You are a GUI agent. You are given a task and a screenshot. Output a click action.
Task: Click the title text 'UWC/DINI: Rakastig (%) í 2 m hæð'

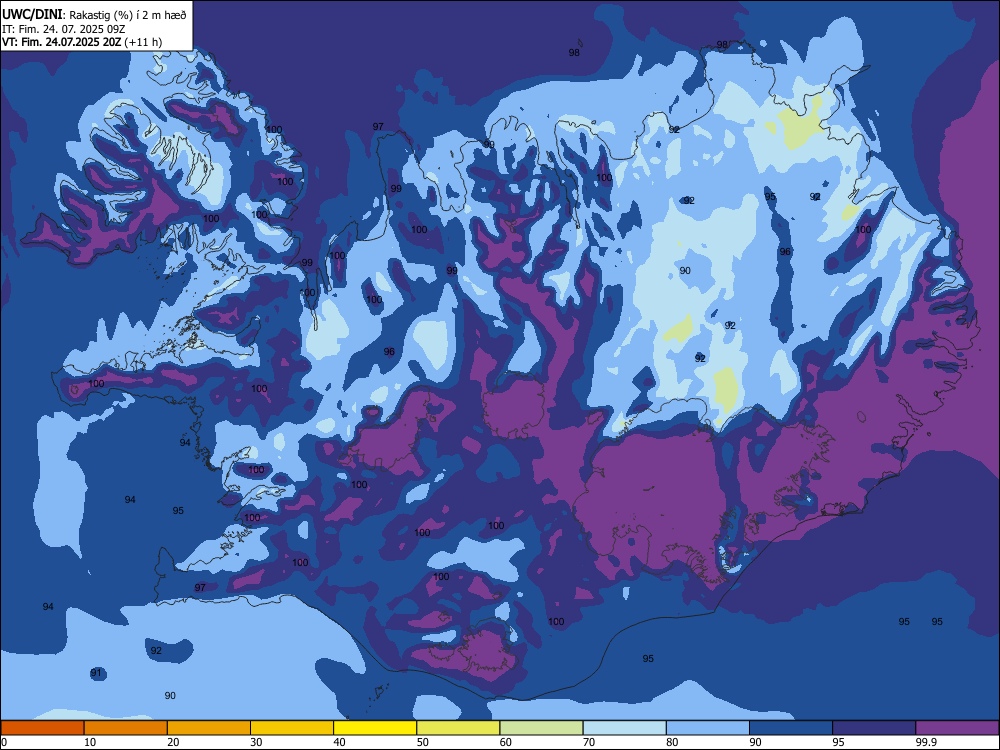pyautogui.click(x=94, y=15)
